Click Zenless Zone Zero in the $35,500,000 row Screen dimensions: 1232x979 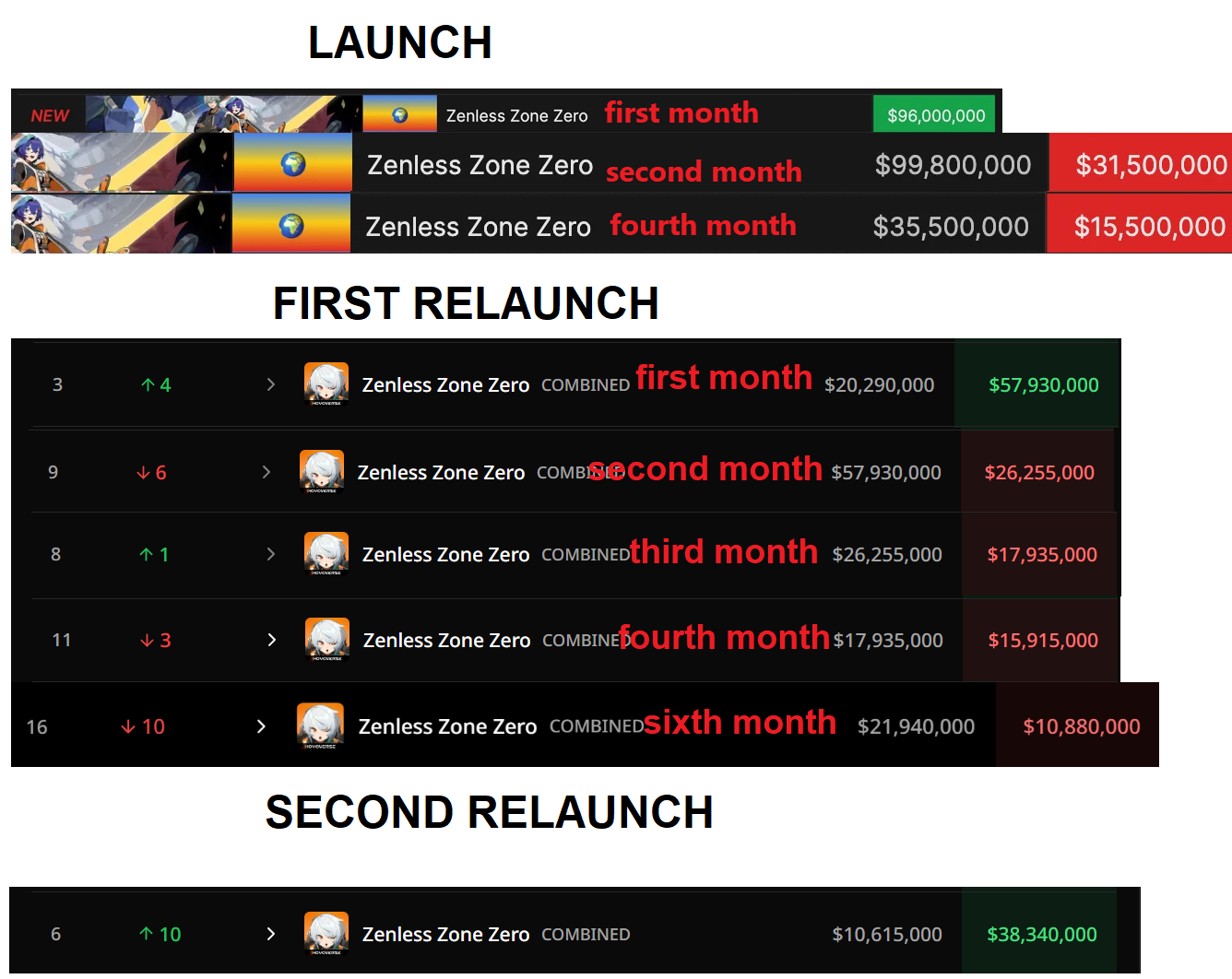click(478, 227)
